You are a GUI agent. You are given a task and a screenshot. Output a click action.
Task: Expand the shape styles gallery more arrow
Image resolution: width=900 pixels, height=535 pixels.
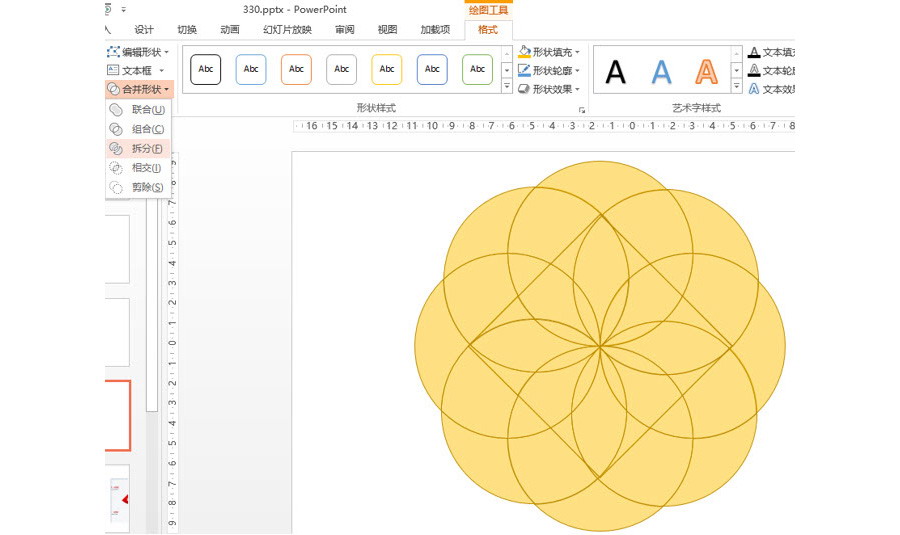pyautogui.click(x=507, y=88)
